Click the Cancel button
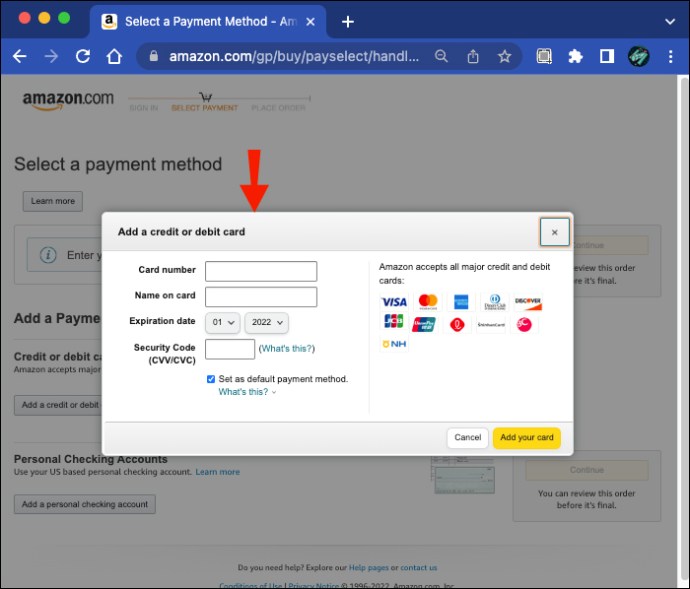Viewport: 690px width, 589px height. [467, 438]
